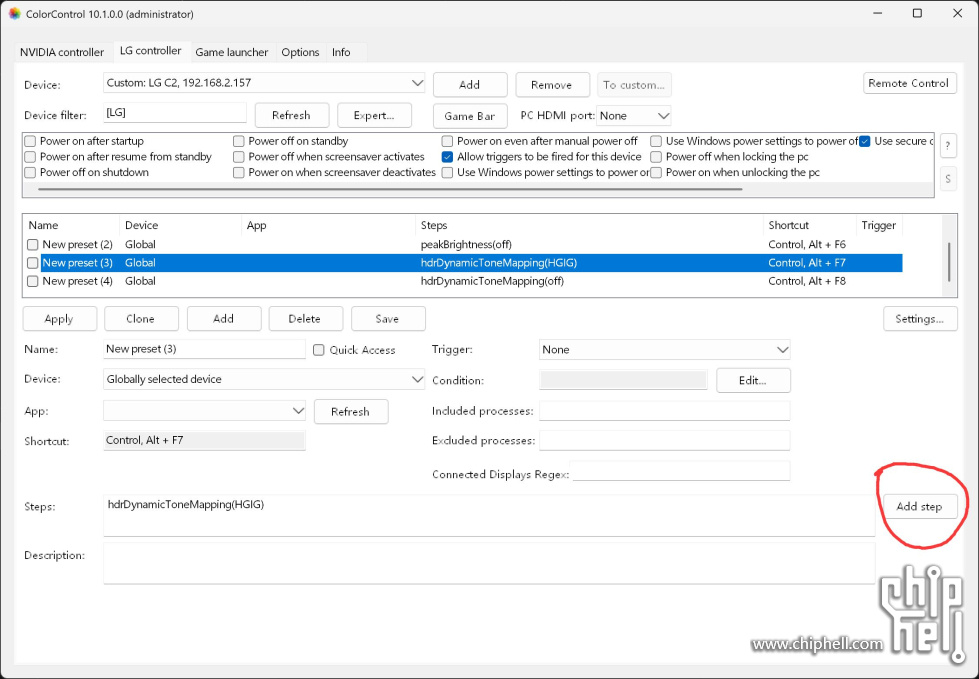
Task: Tick the checkbox for New preset (2)
Action: 32,245
